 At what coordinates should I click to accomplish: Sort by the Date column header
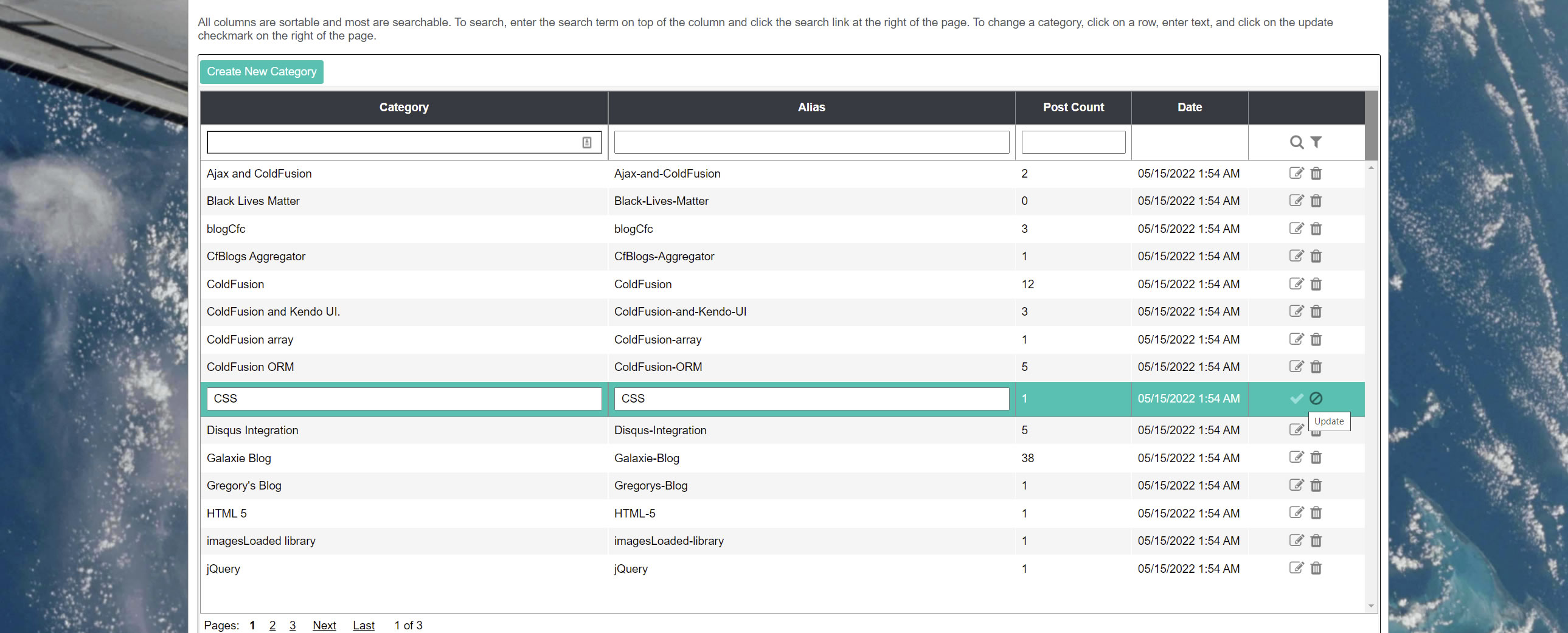[x=1190, y=108]
